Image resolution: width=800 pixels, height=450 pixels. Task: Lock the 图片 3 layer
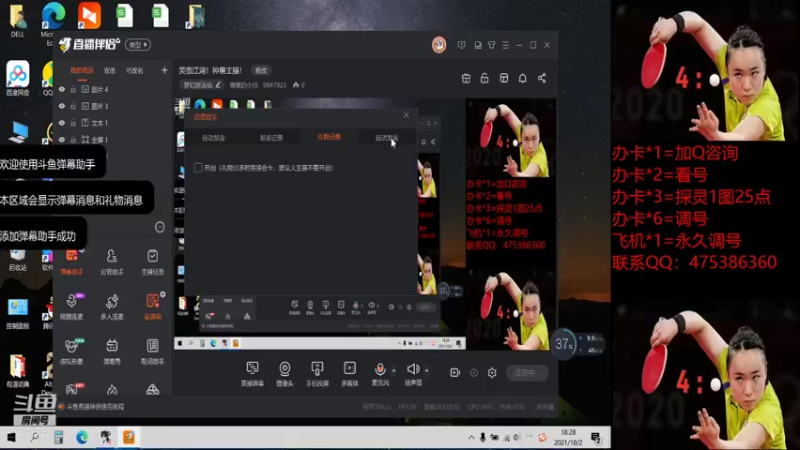pyautogui.click(x=73, y=106)
